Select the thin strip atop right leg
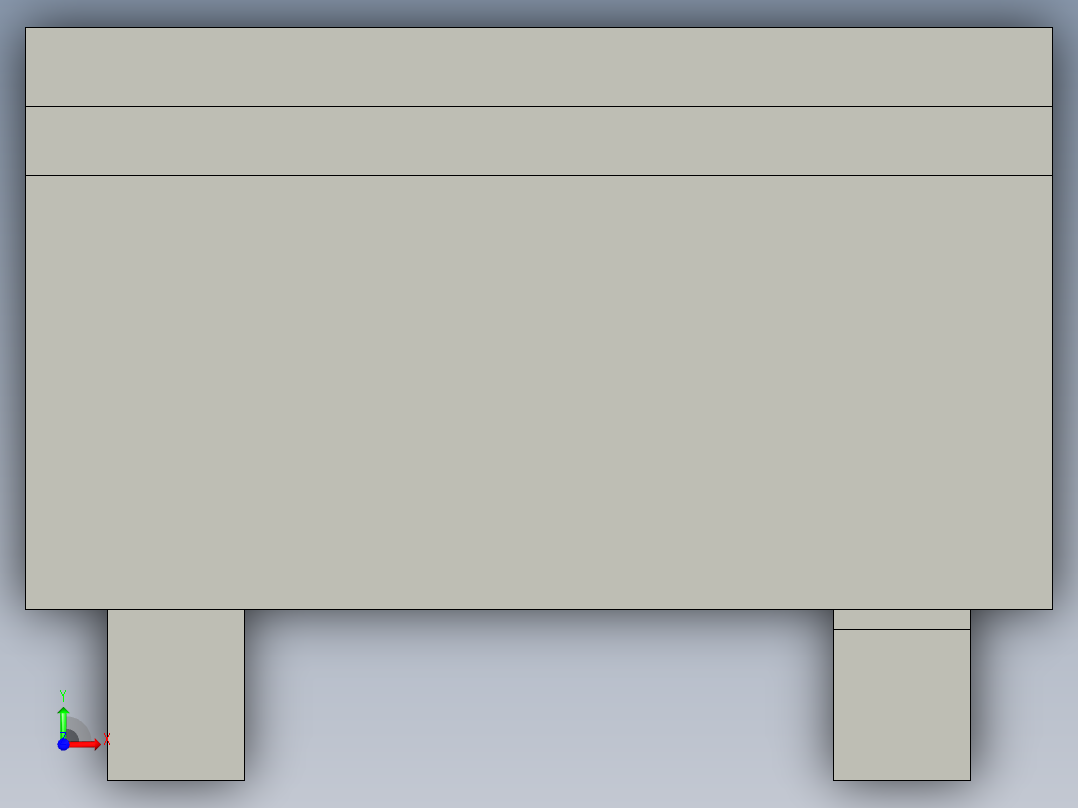This screenshot has height=808, width=1078. coord(902,619)
